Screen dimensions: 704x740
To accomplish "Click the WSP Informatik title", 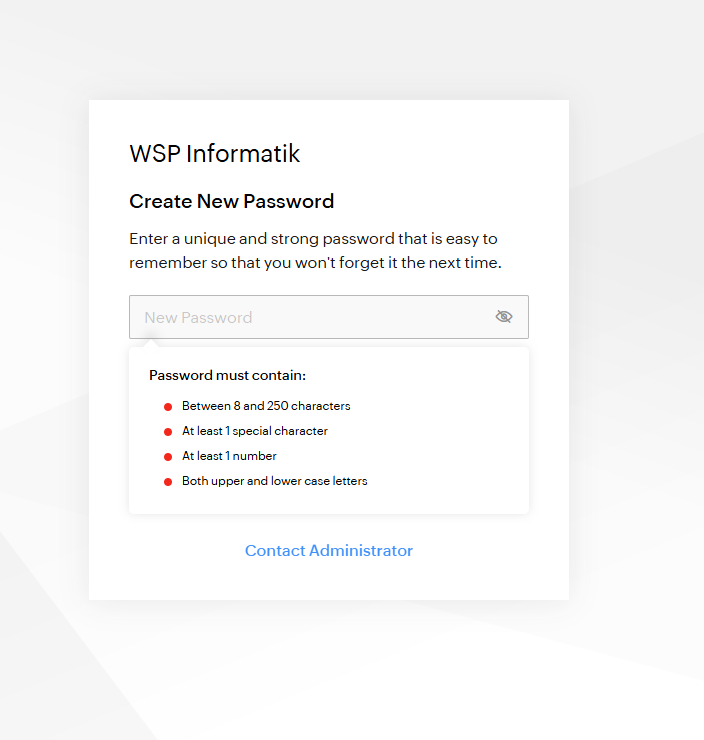I will coord(215,154).
